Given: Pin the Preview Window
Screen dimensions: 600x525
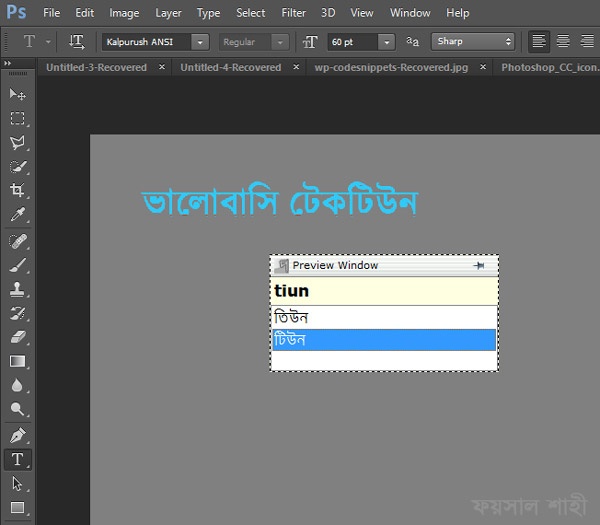Looking at the screenshot, I should tap(479, 266).
